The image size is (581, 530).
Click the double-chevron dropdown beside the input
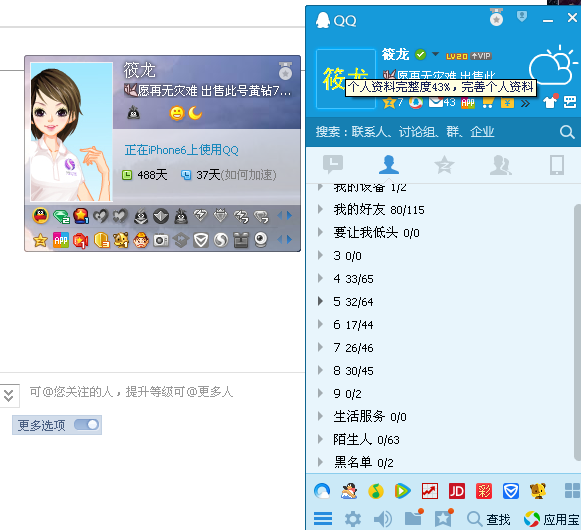(9, 395)
